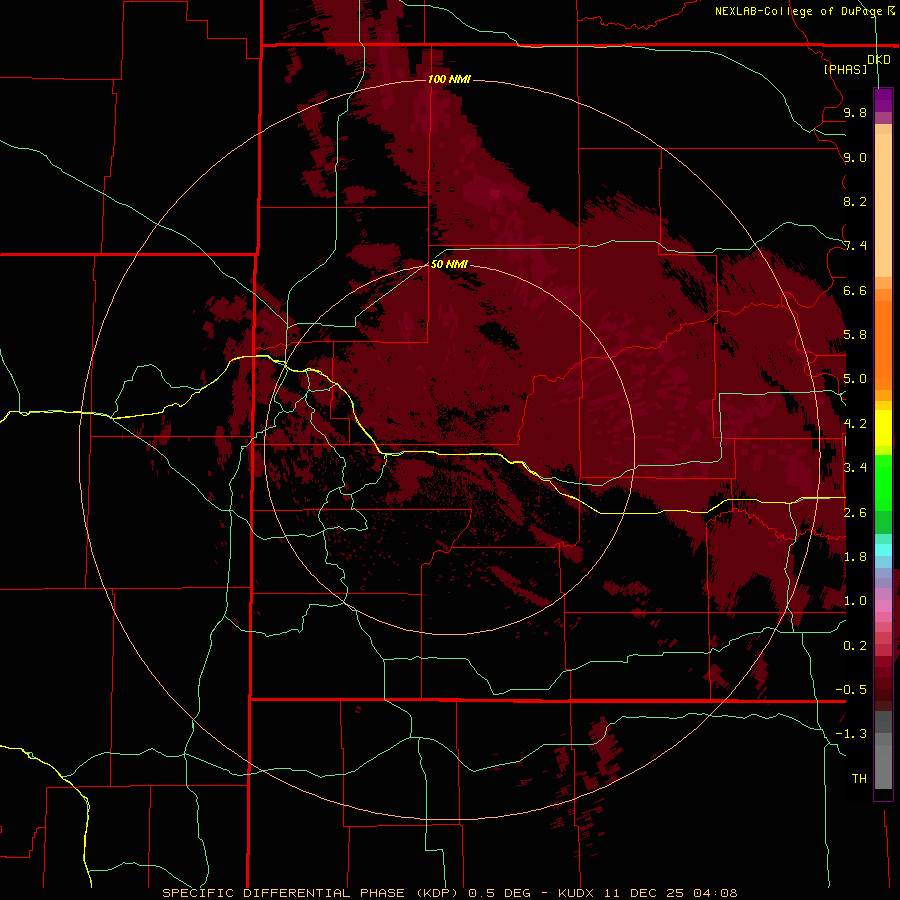The width and height of the screenshot is (900, 900).
Task: Click the 5.0 color scale value
Action: coord(855,379)
